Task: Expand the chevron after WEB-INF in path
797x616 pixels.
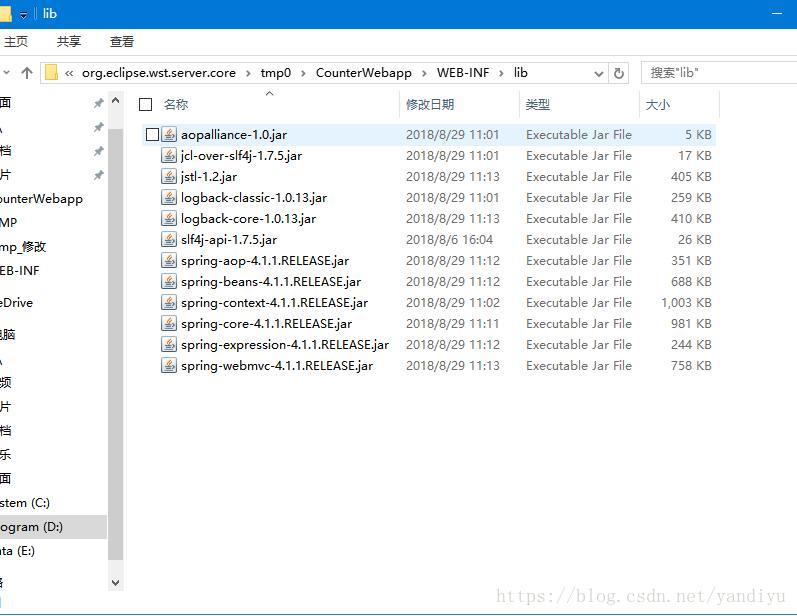Action: (x=501, y=74)
